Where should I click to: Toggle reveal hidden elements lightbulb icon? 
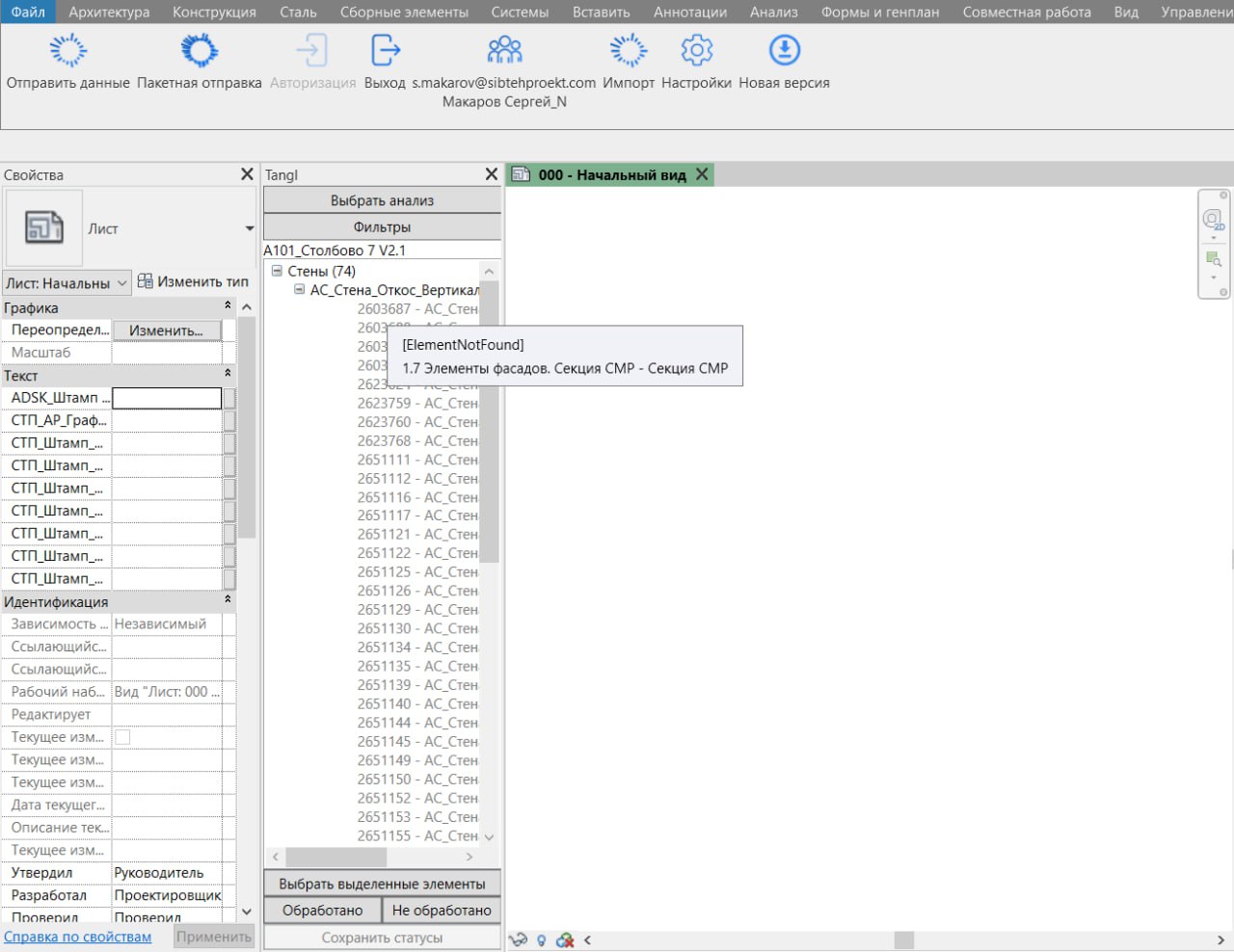(x=541, y=940)
